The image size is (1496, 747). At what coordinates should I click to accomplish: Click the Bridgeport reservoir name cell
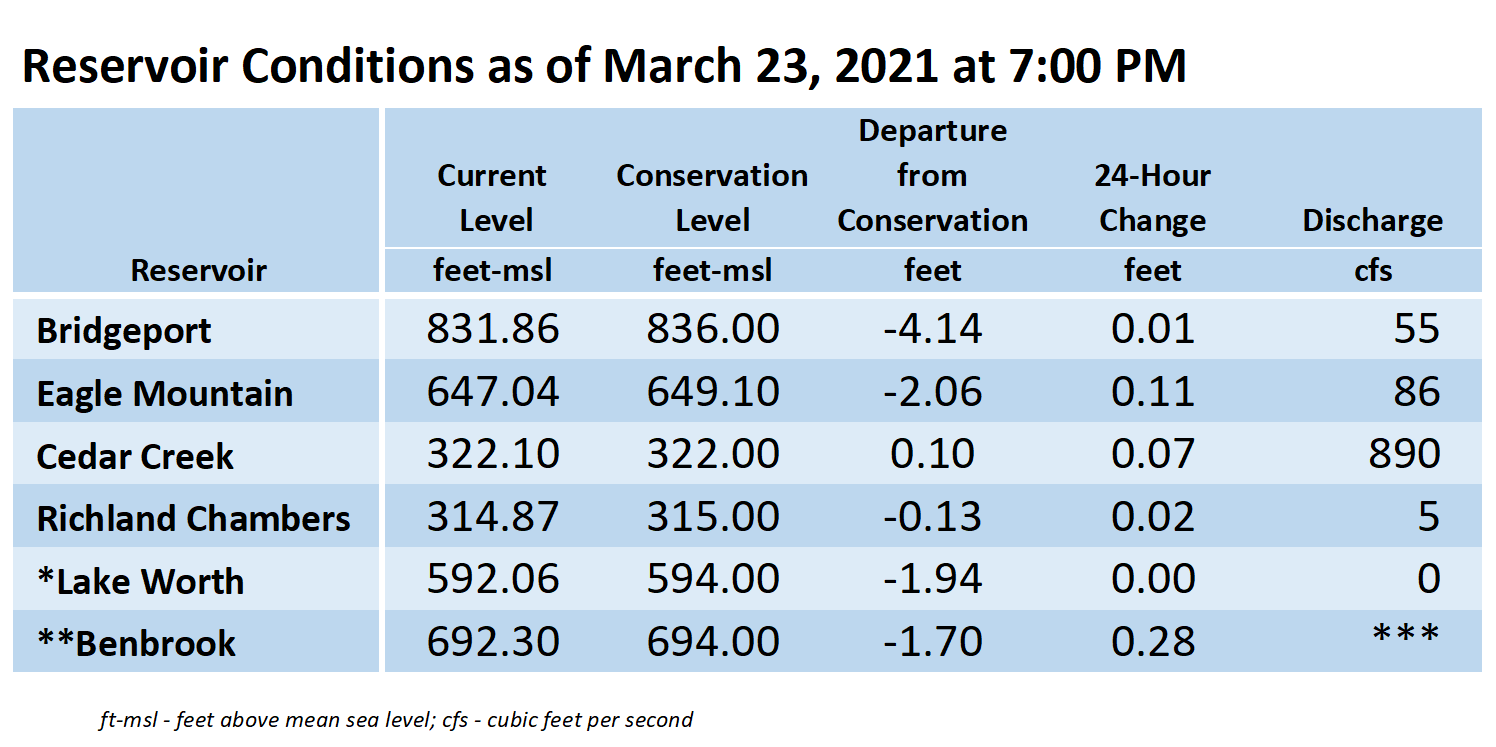pos(123,331)
